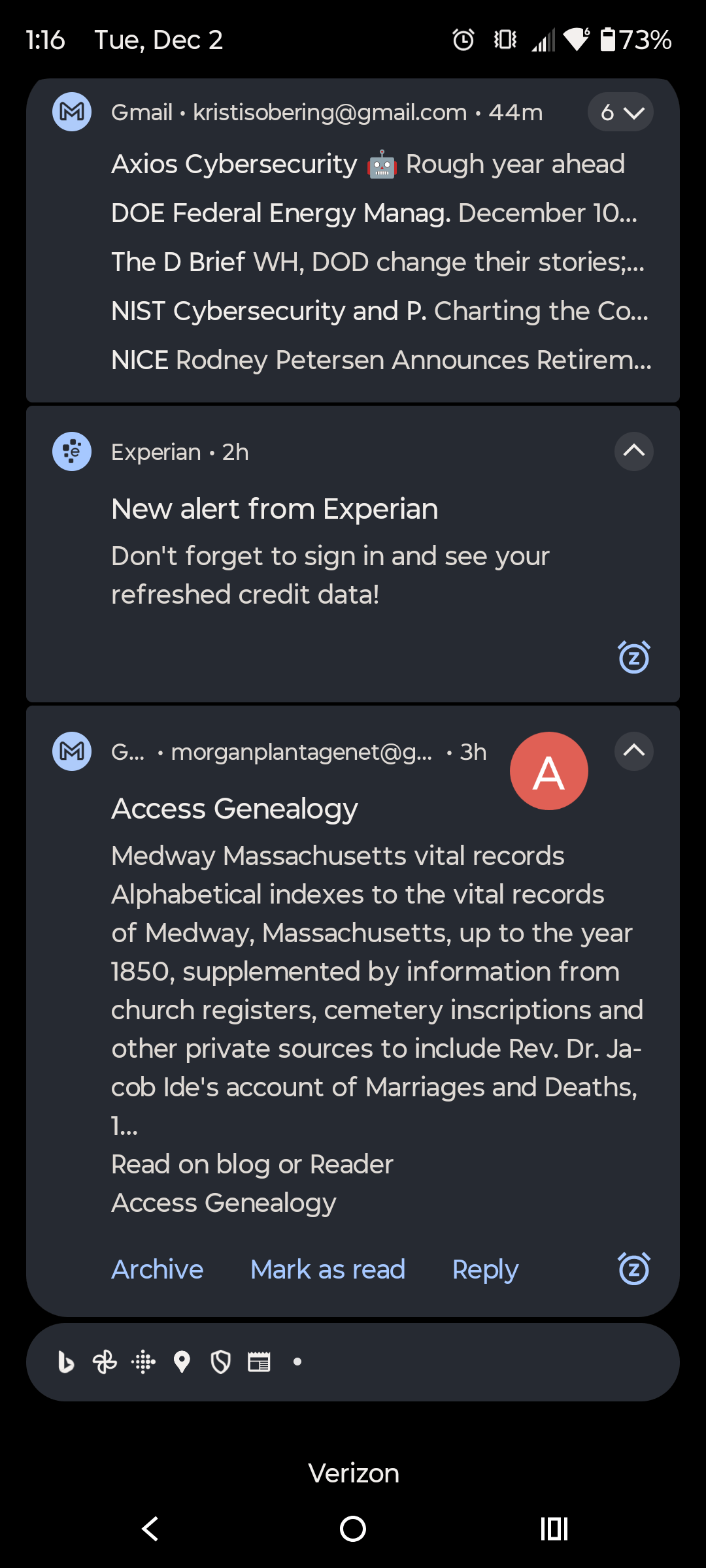Tap the Fitbit silent notification icon
This screenshot has width=706, height=1568.
(x=143, y=1362)
